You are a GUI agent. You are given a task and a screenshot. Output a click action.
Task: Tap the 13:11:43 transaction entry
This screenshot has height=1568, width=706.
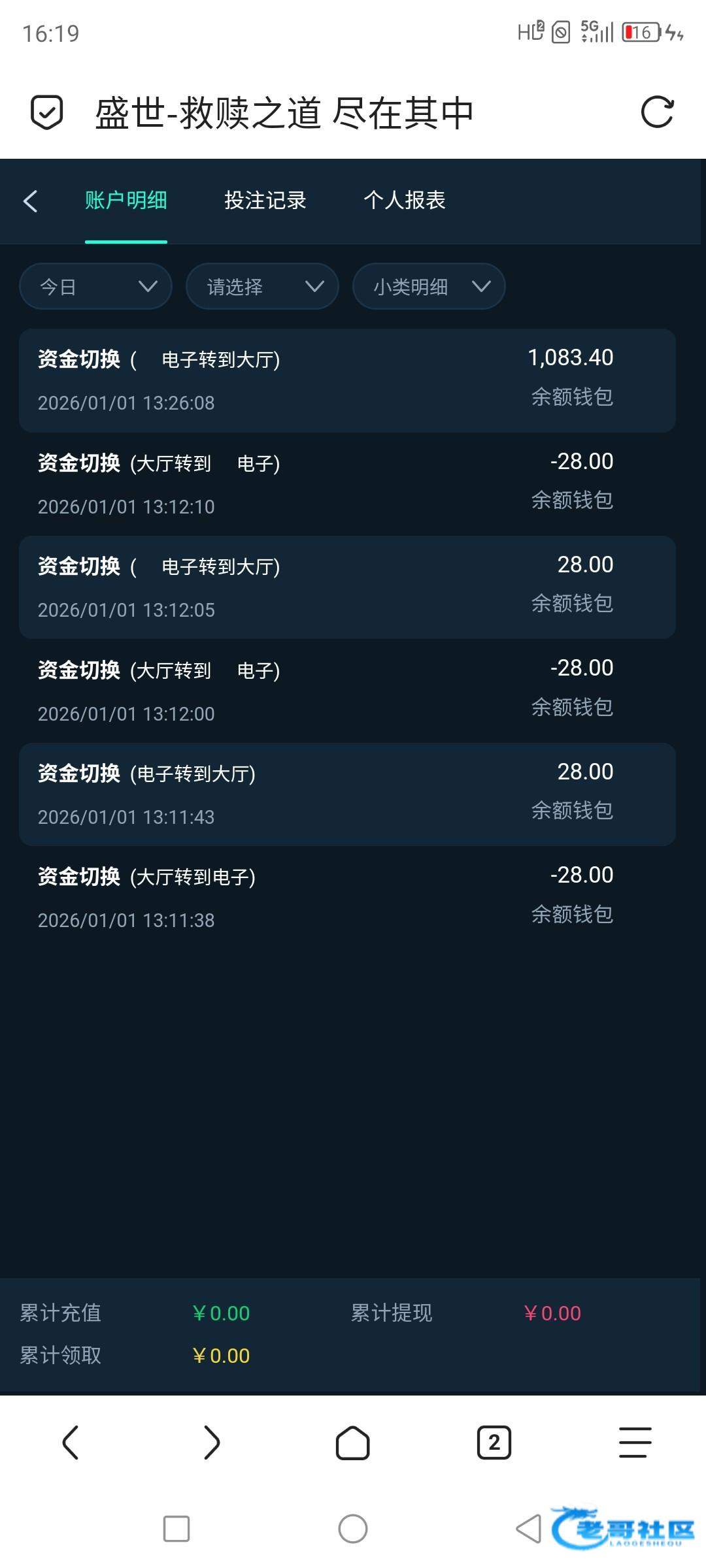click(x=347, y=794)
